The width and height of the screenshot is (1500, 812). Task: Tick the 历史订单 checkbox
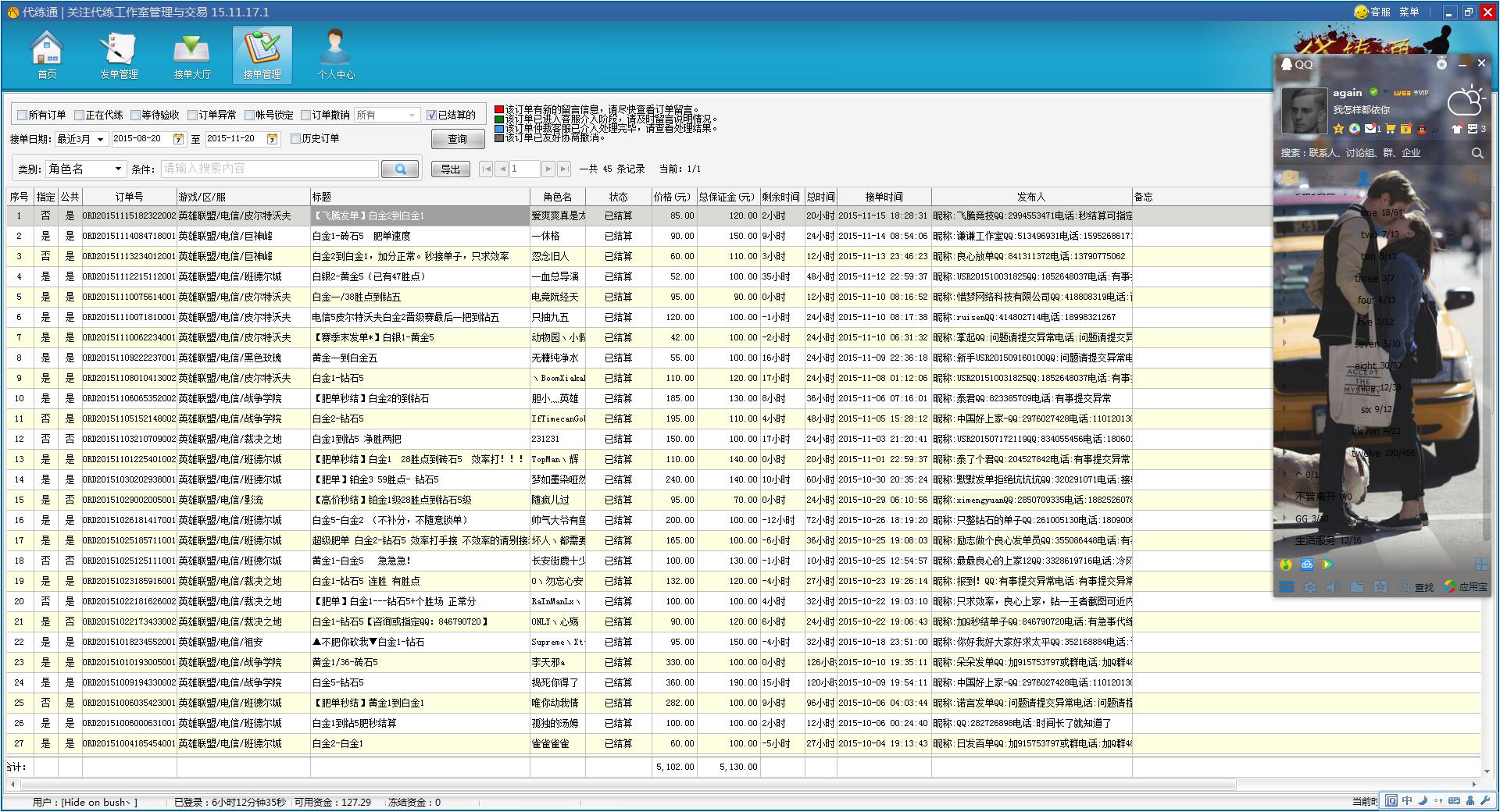(x=295, y=139)
